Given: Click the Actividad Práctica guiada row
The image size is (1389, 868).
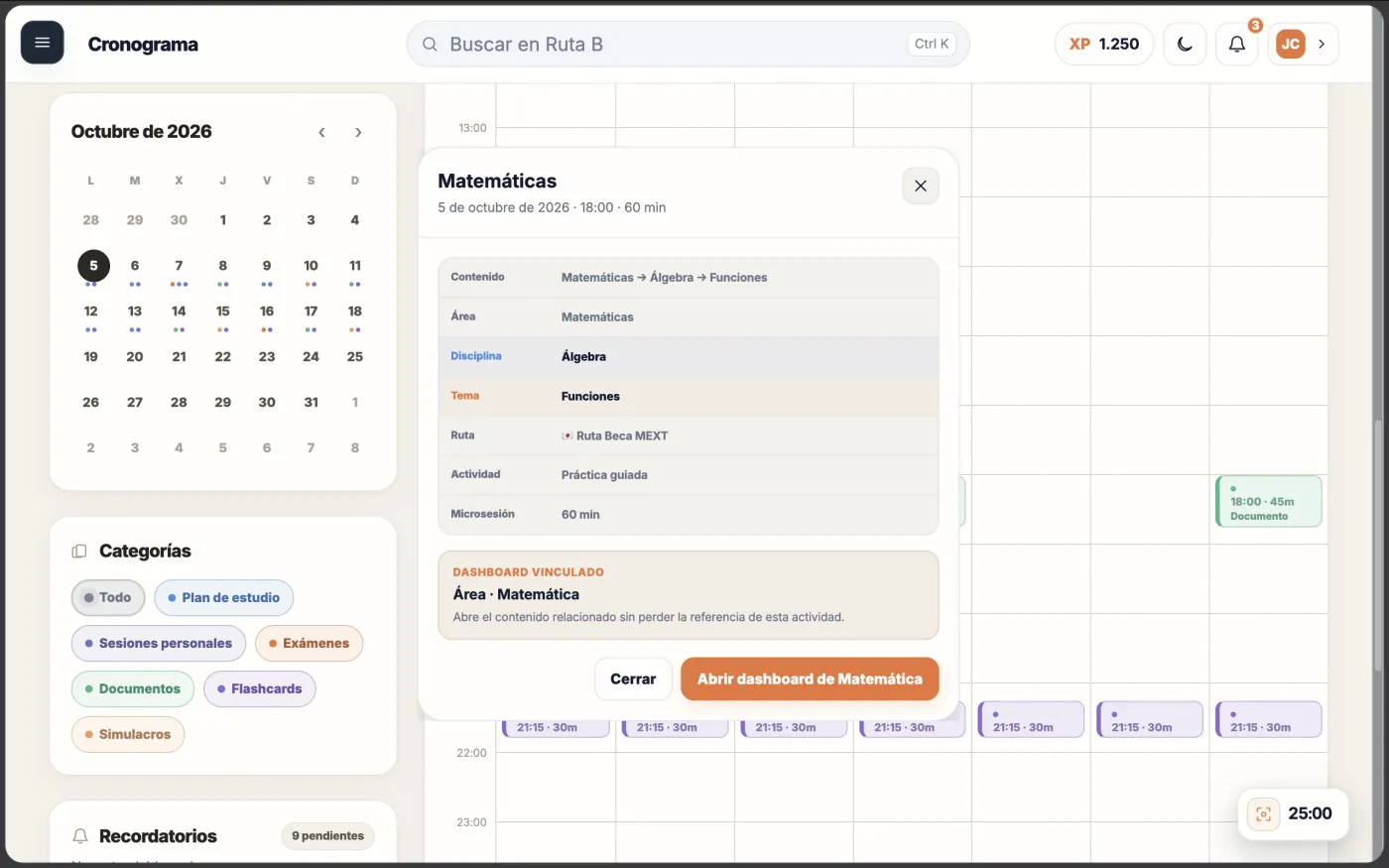Looking at the screenshot, I should 688,474.
